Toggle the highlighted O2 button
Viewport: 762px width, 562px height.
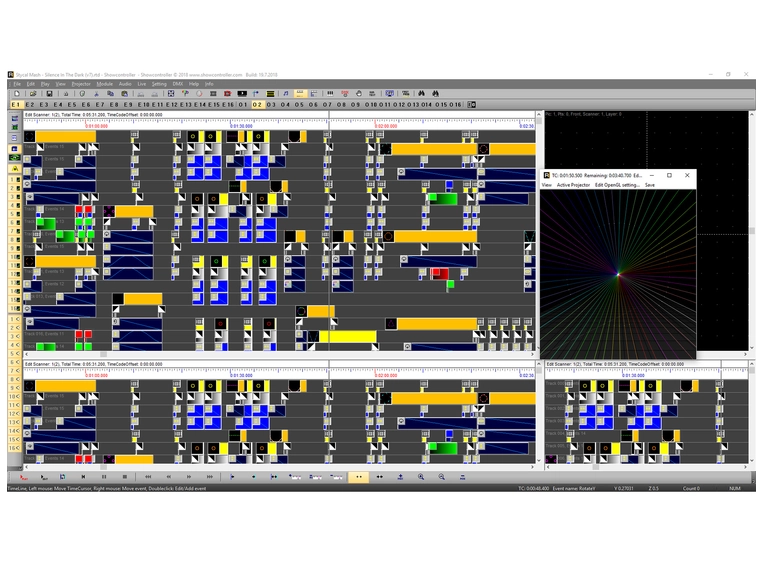click(257, 105)
